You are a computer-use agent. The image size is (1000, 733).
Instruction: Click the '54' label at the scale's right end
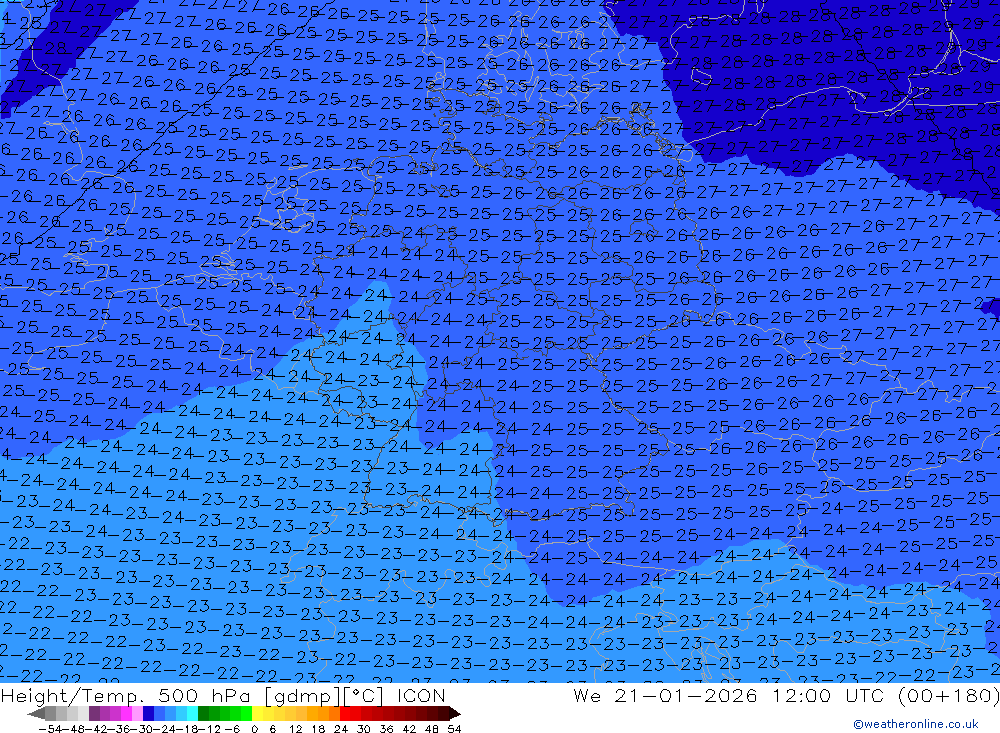(x=454, y=729)
